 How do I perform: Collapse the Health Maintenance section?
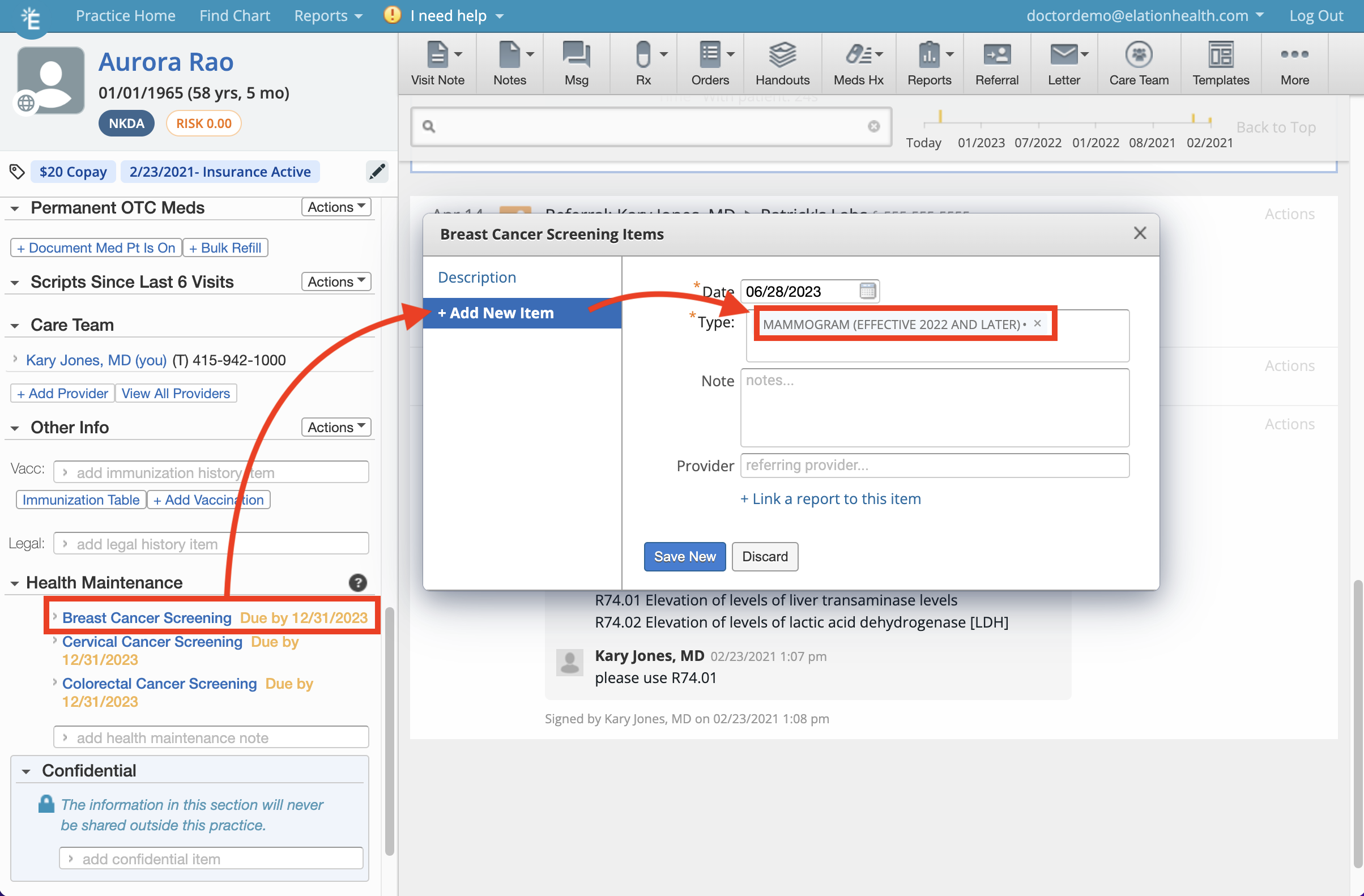[x=15, y=584]
